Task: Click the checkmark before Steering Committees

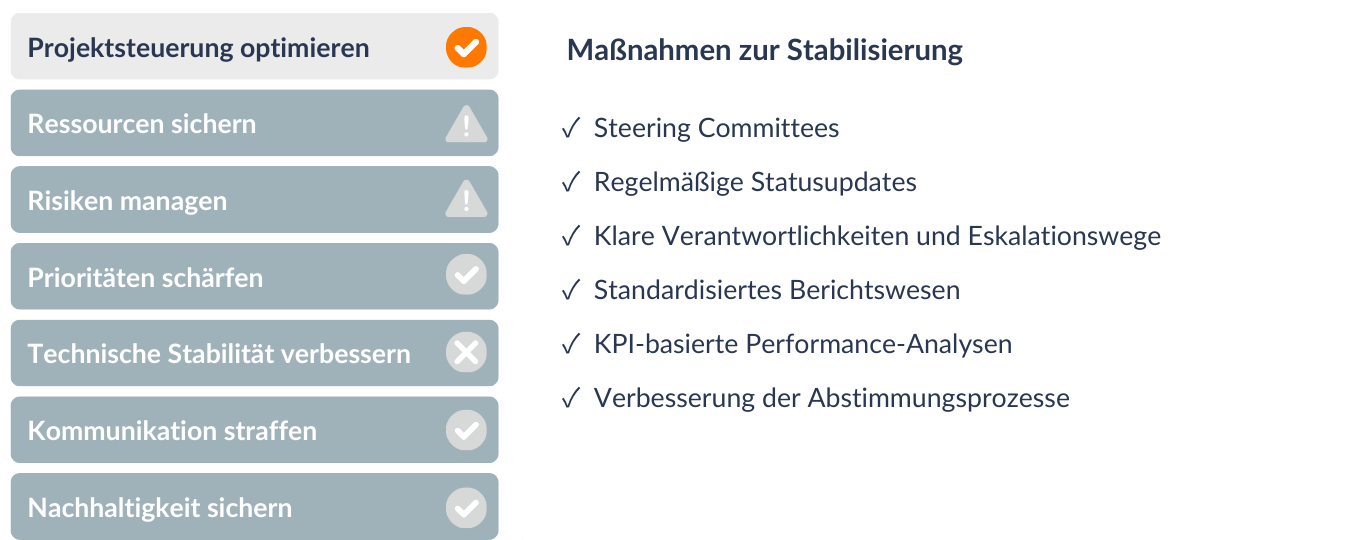Action: (571, 128)
